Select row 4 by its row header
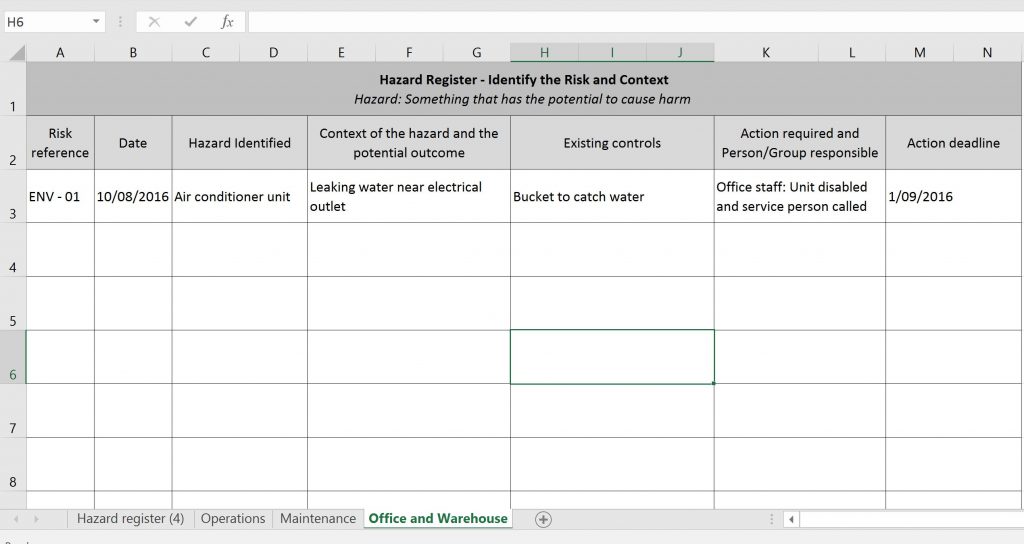The image size is (1024, 544). (x=12, y=250)
